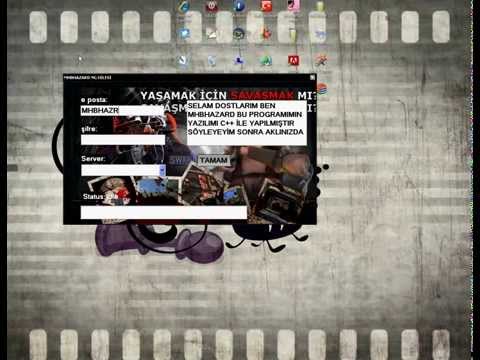Click the şifre password field

click(x=123, y=140)
